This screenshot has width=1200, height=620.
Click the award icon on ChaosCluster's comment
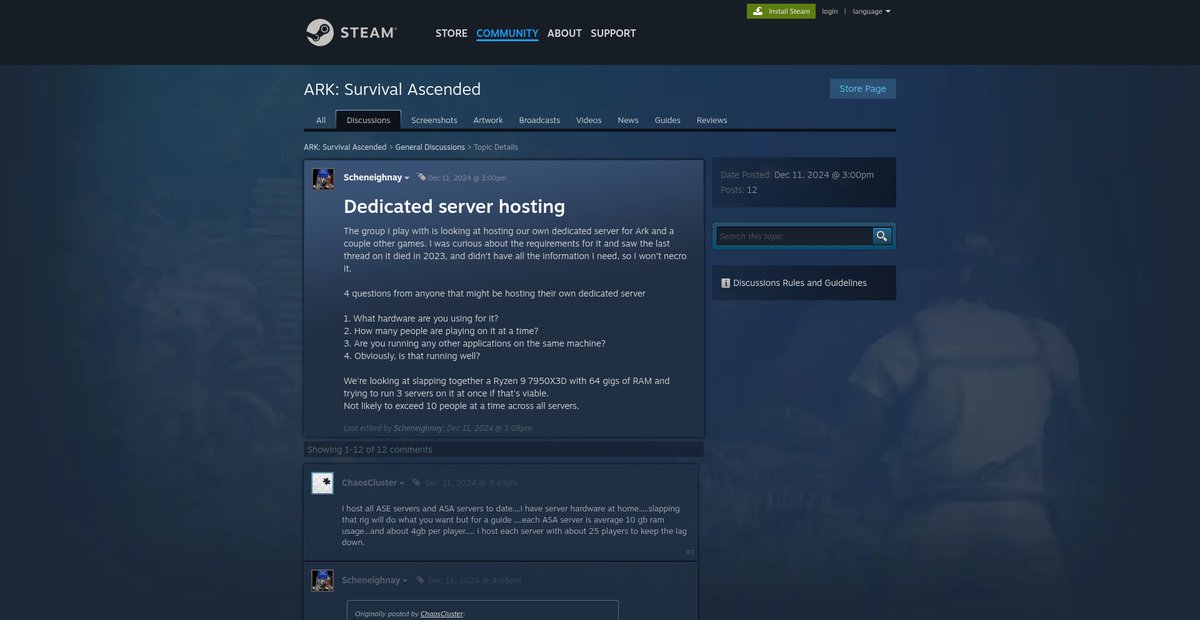(415, 482)
